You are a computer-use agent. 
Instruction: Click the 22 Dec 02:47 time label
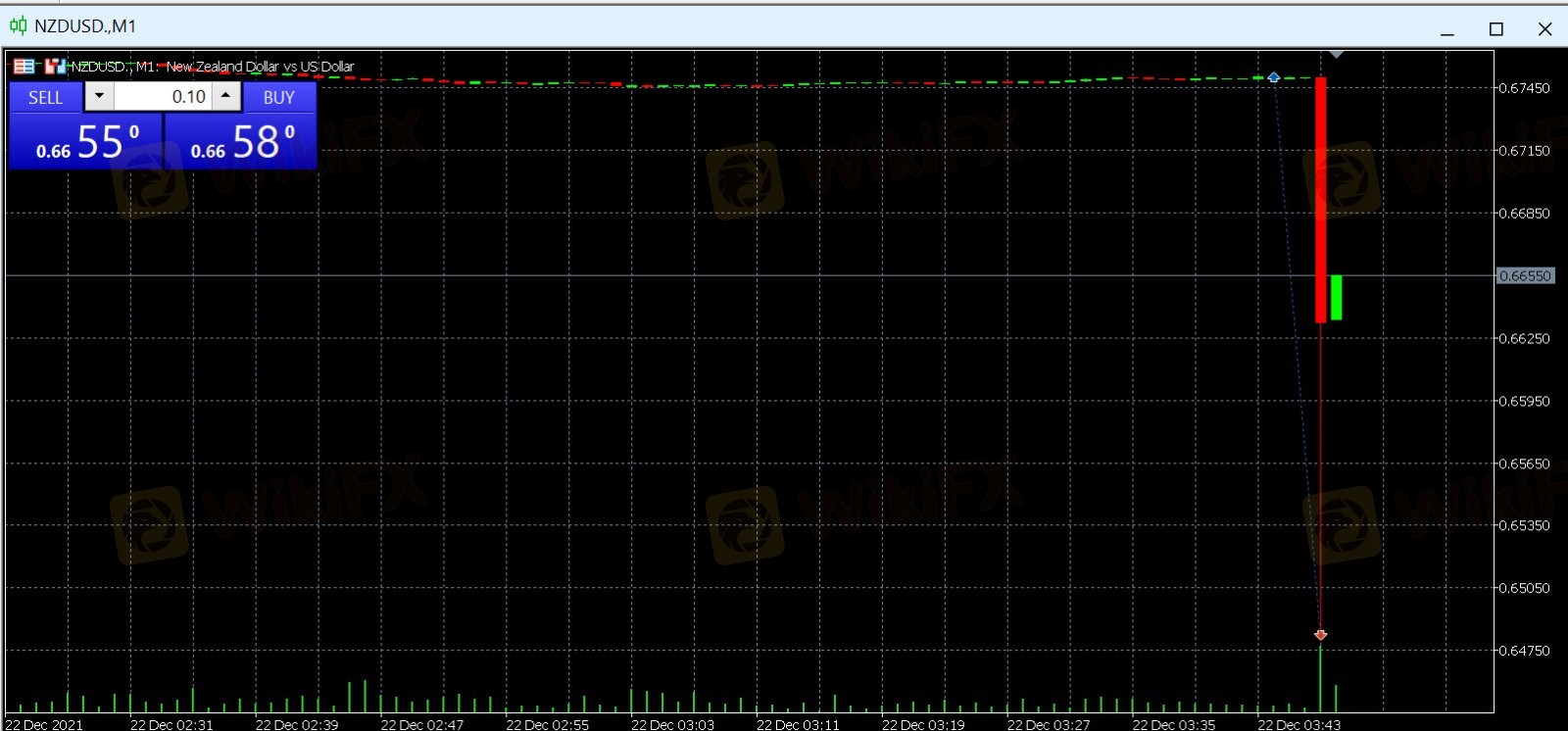[x=422, y=725]
